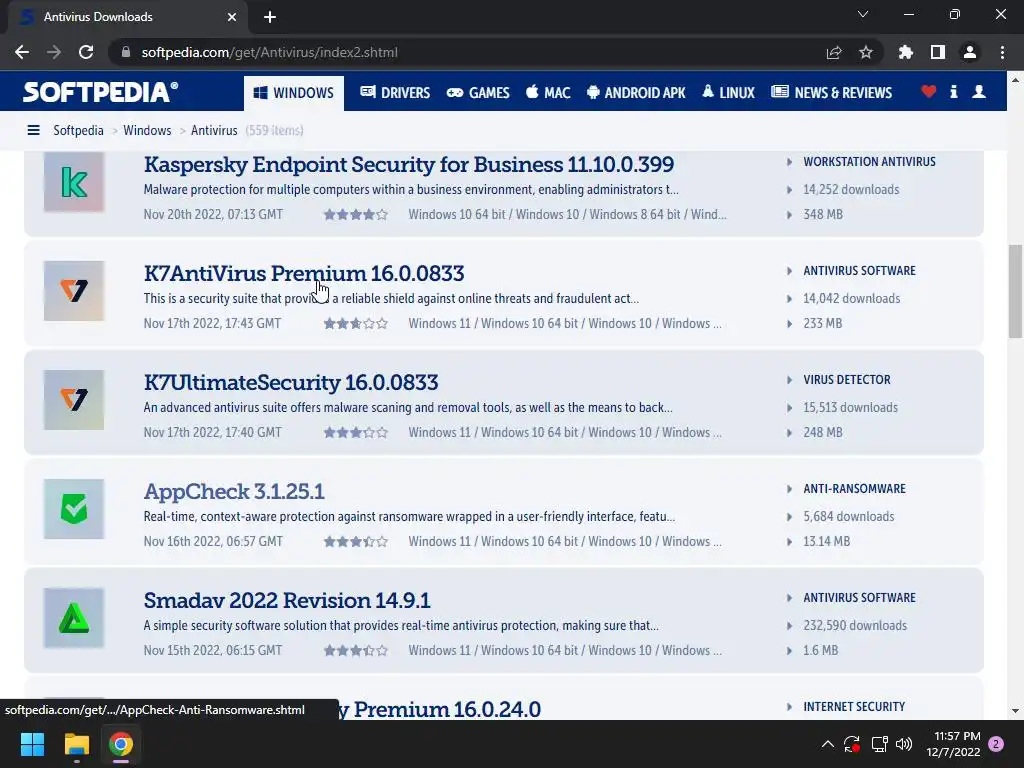Viewport: 1024px width, 768px height.
Task: Open K7UltimateSecurity 16.0.0833 title
Action: point(291,383)
